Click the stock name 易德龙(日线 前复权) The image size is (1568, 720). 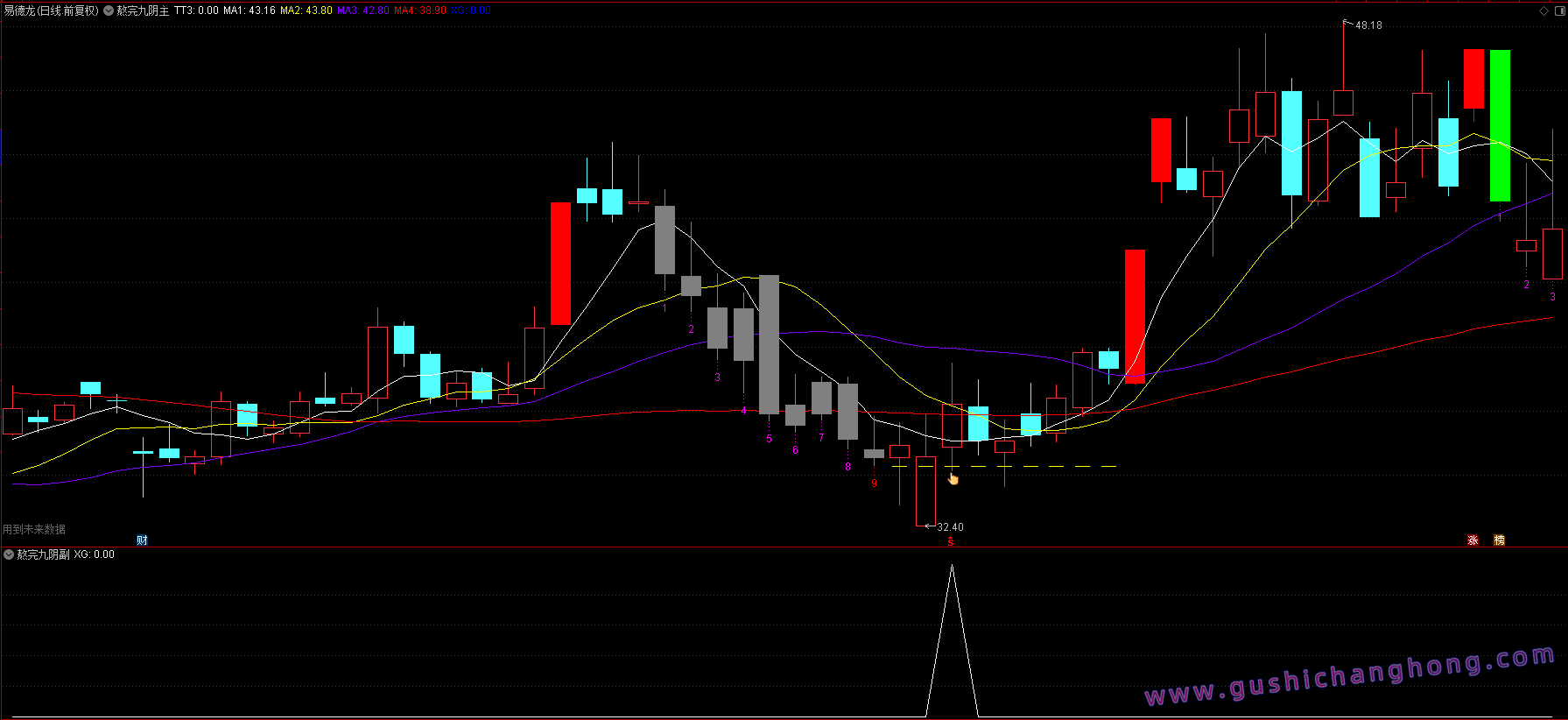pyautogui.click(x=51, y=11)
